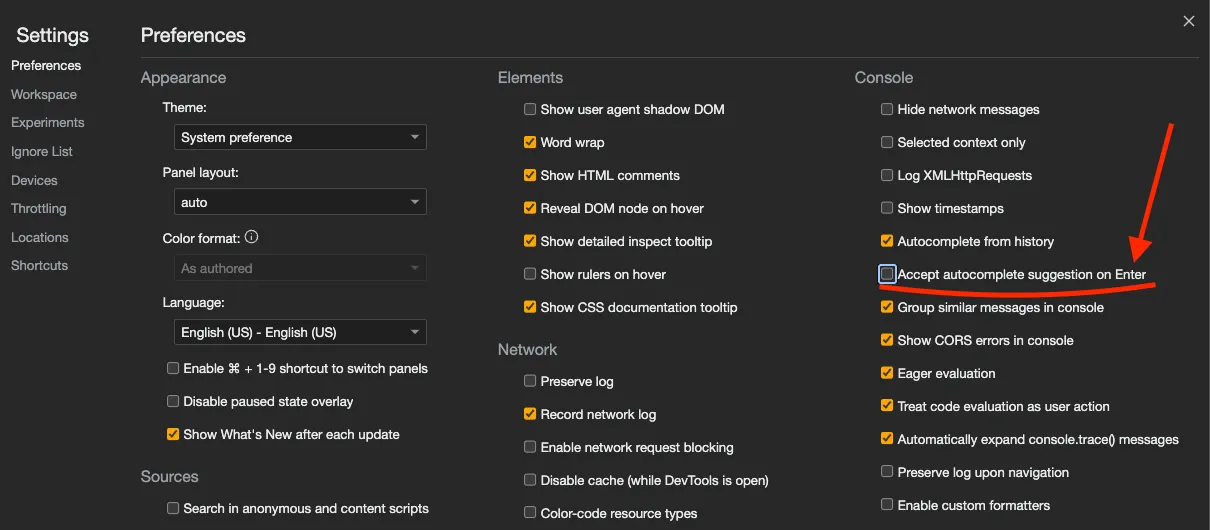This screenshot has width=1210, height=530.
Task: Expand the Panel layout dropdown
Action: 300,202
